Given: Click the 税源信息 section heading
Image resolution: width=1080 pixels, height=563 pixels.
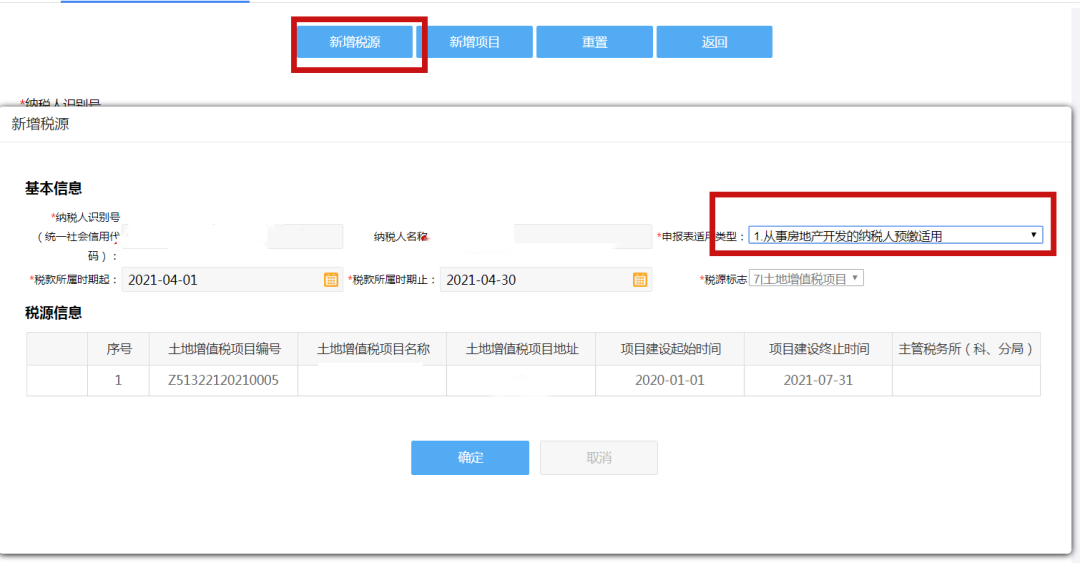Looking at the screenshot, I should (54, 313).
